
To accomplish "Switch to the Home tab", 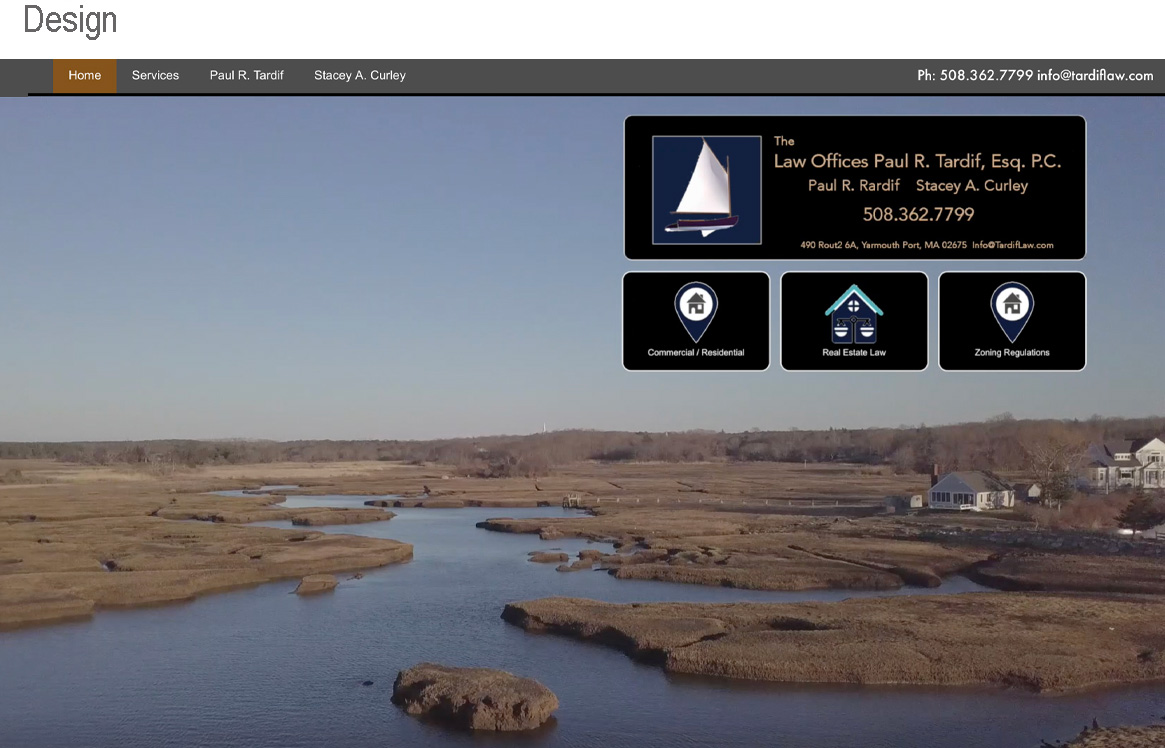I will [x=84, y=75].
